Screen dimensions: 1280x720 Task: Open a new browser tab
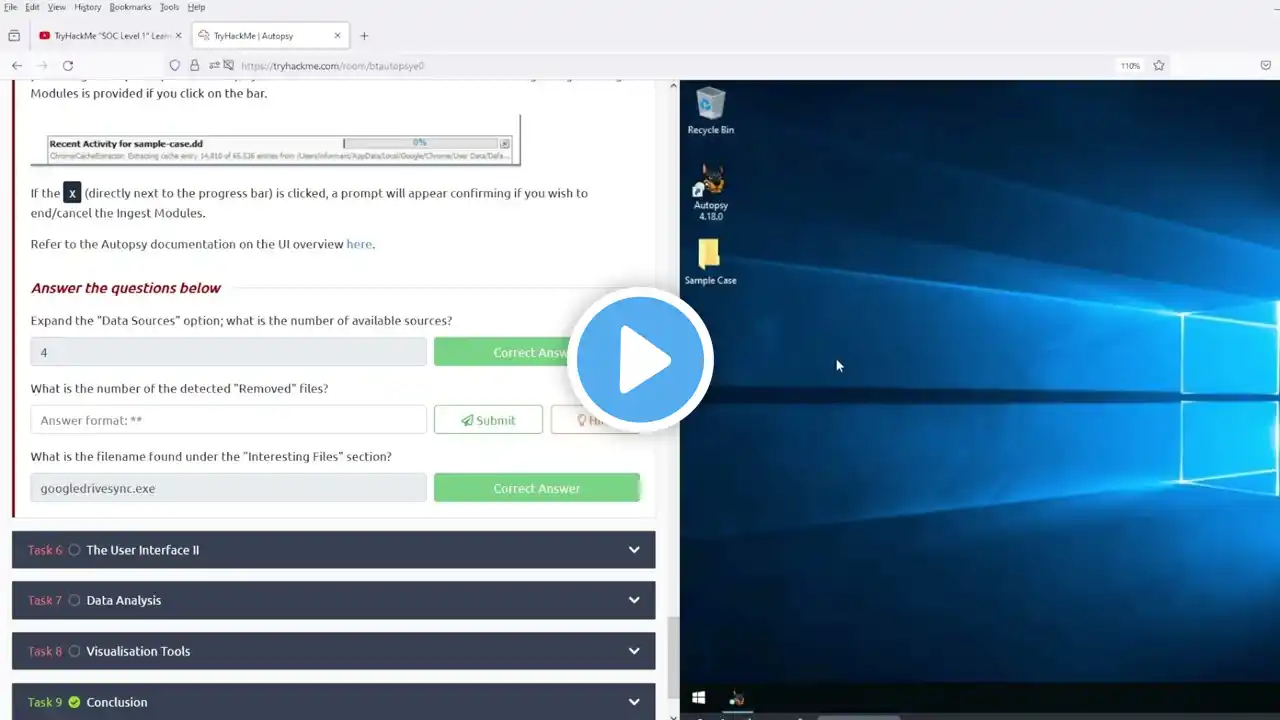[x=364, y=36]
